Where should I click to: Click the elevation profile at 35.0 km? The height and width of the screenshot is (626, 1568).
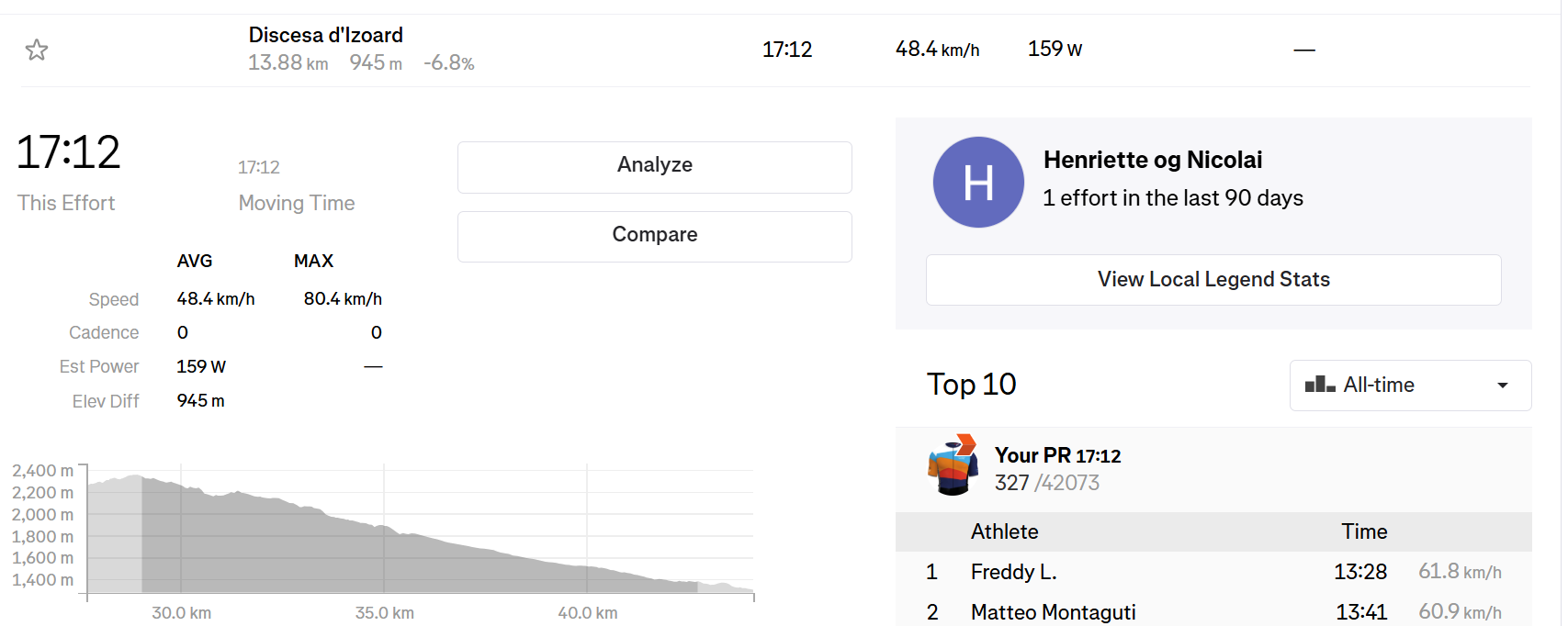click(x=384, y=551)
